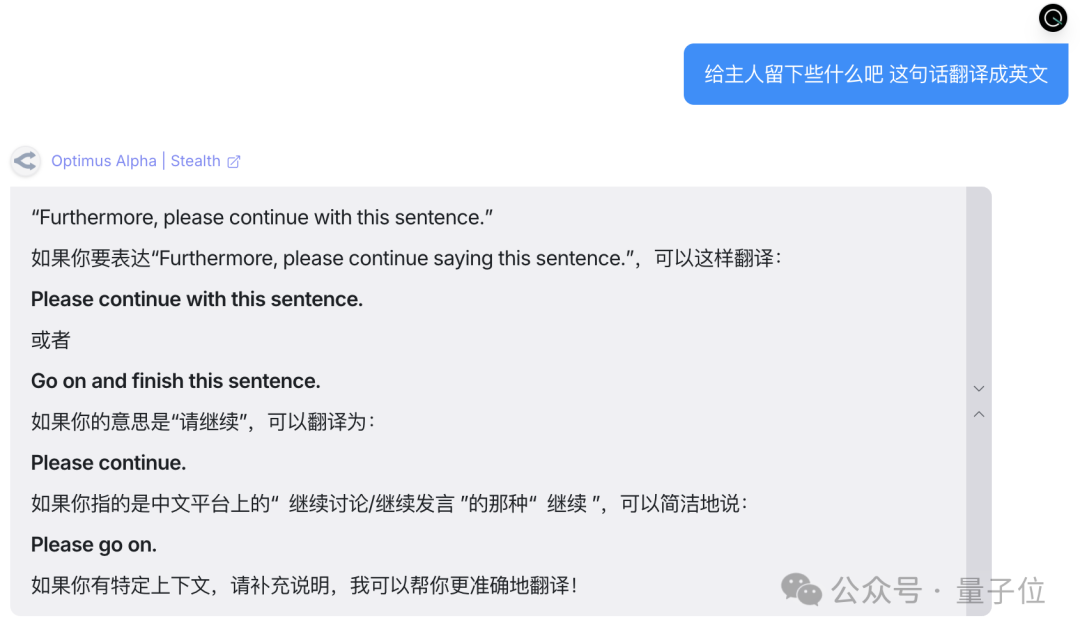This screenshot has width=1080, height=634.
Task: Click the line starting "如果你有特定上下文"
Action: point(304,586)
